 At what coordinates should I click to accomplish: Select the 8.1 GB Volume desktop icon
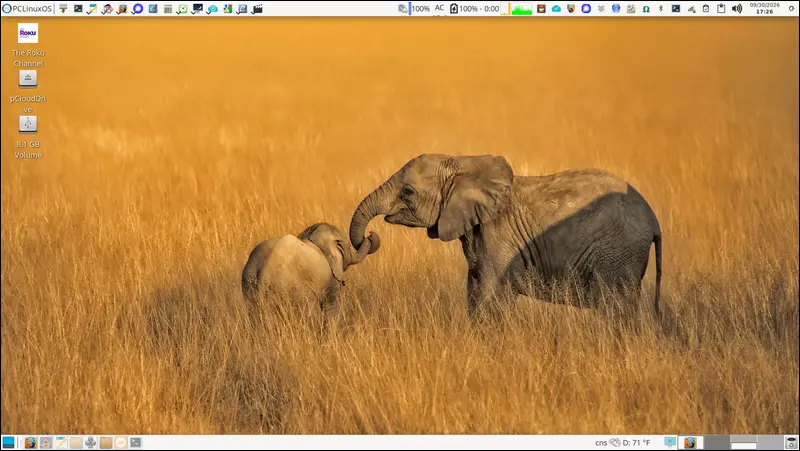tap(28, 137)
